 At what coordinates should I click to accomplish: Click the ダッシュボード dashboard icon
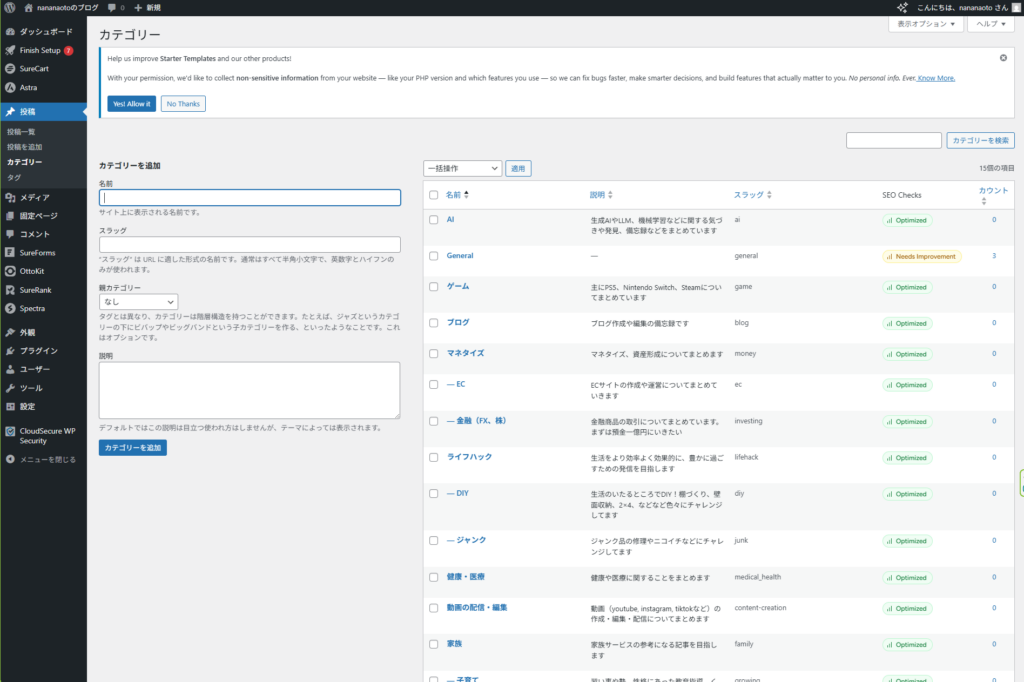(10, 32)
